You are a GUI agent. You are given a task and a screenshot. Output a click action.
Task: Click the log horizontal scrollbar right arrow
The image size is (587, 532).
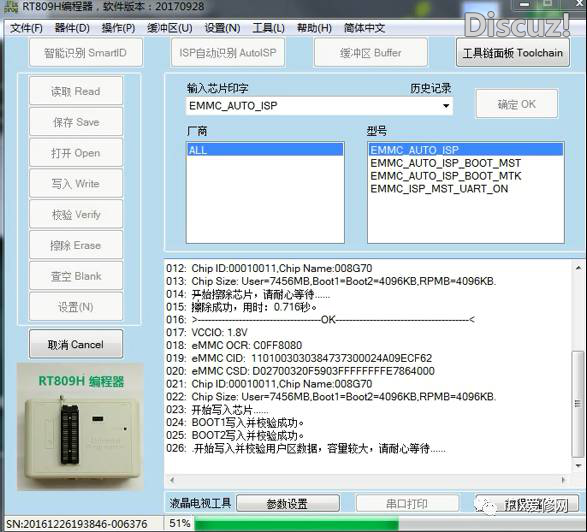pyautogui.click(x=563, y=480)
